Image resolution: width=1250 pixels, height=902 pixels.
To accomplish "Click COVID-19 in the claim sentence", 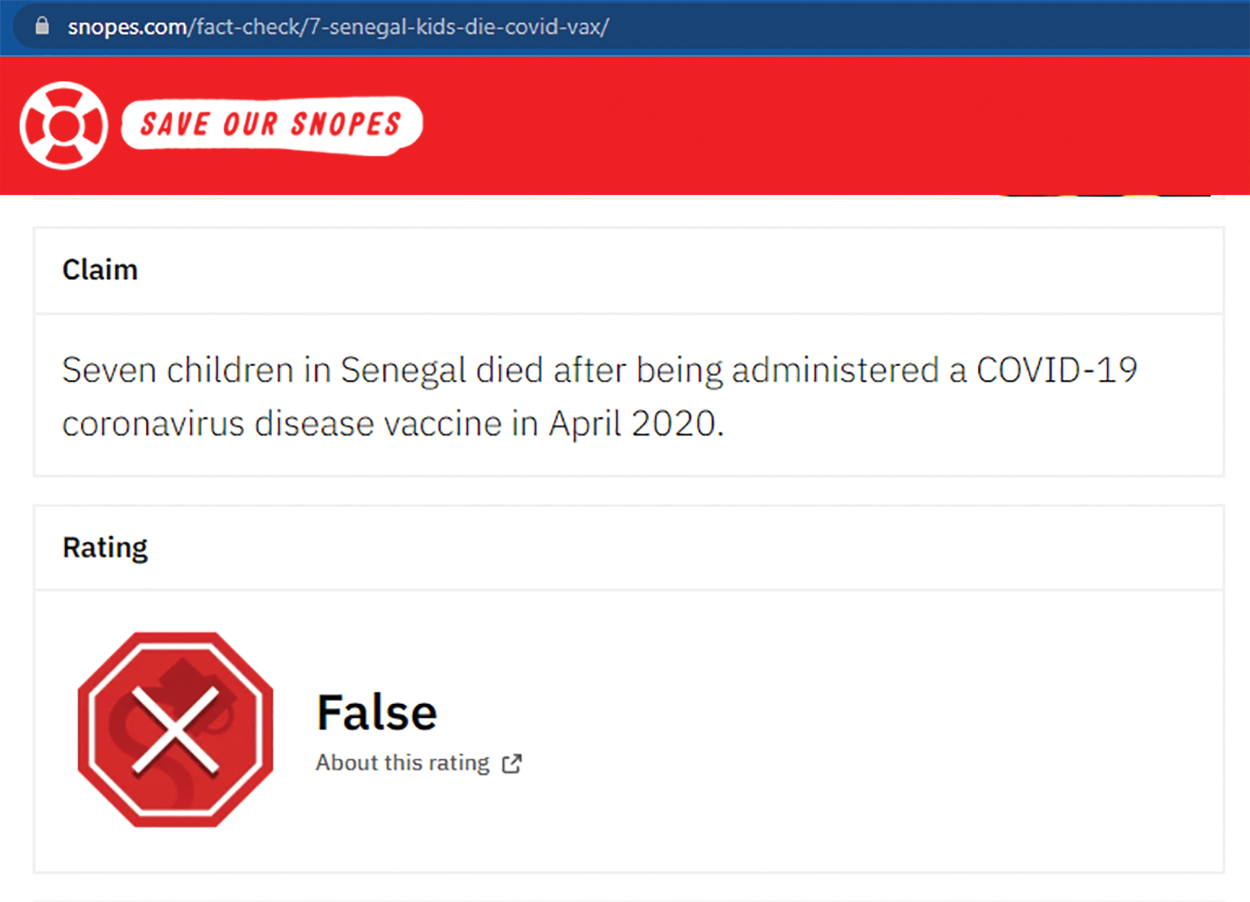I will (1056, 371).
